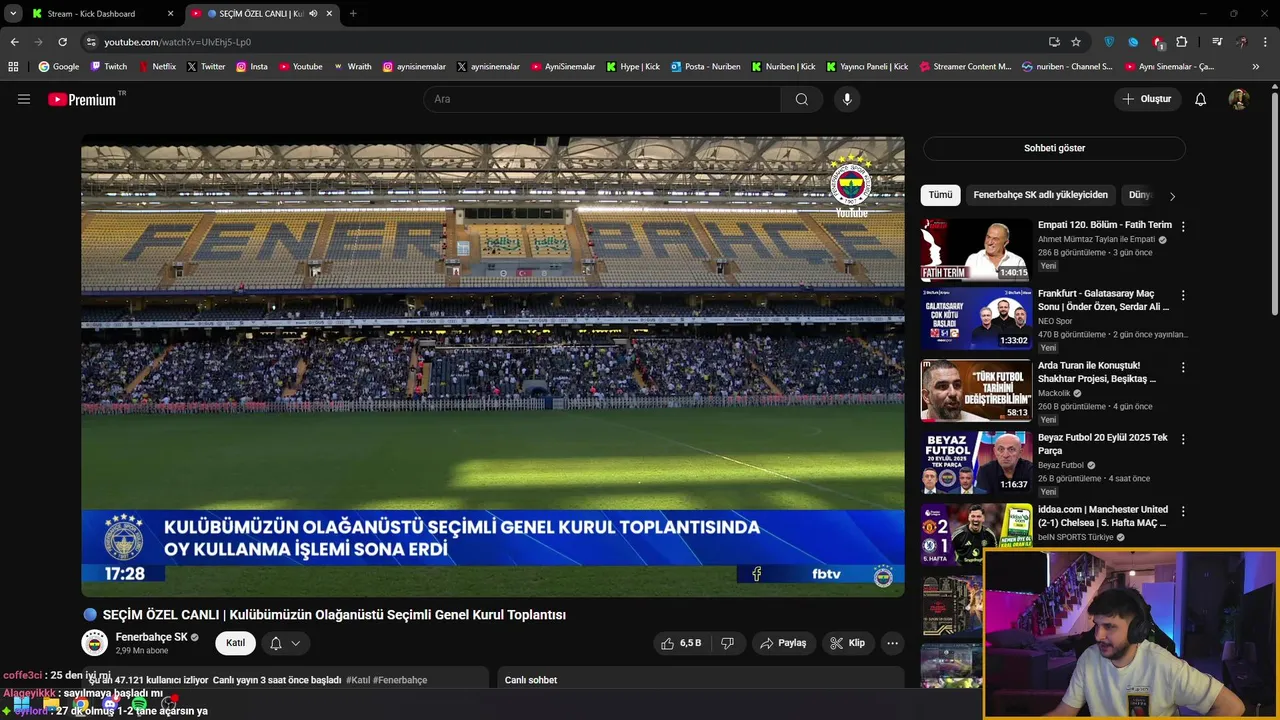Click the #Katıl hashtag link
Viewport: 1280px width, 720px height.
(357, 680)
